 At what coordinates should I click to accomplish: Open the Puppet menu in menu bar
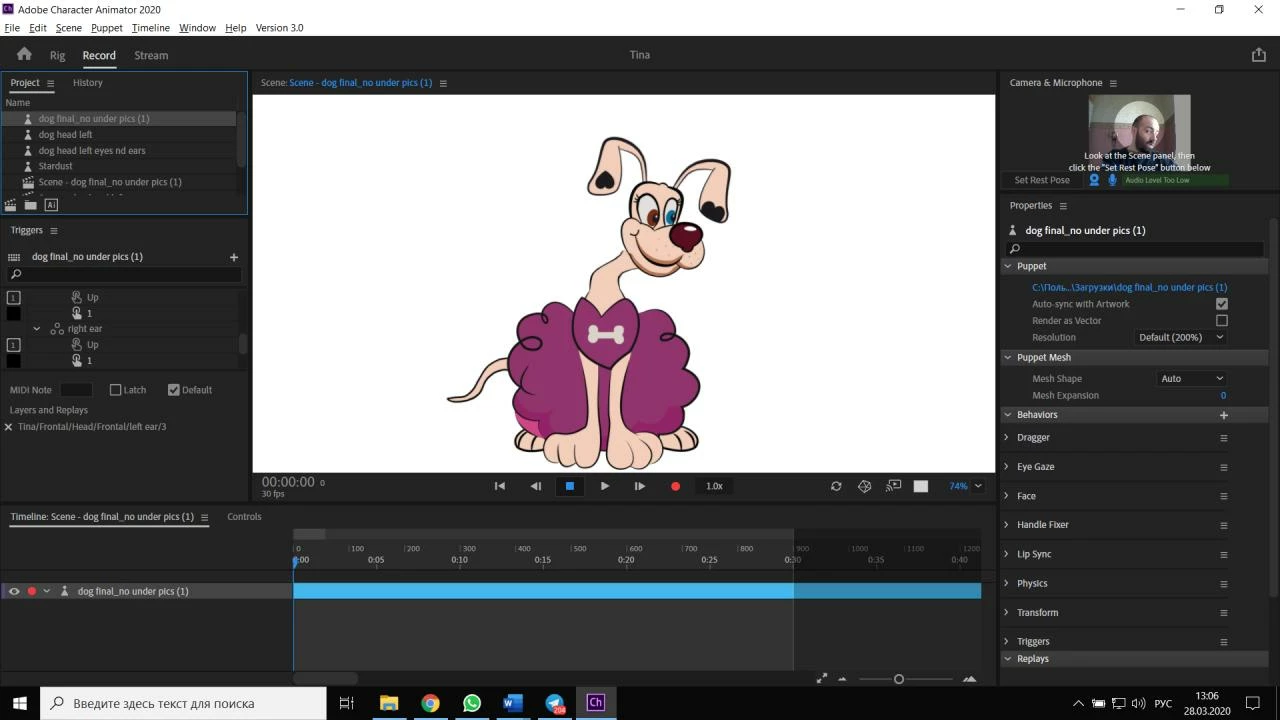click(x=106, y=28)
